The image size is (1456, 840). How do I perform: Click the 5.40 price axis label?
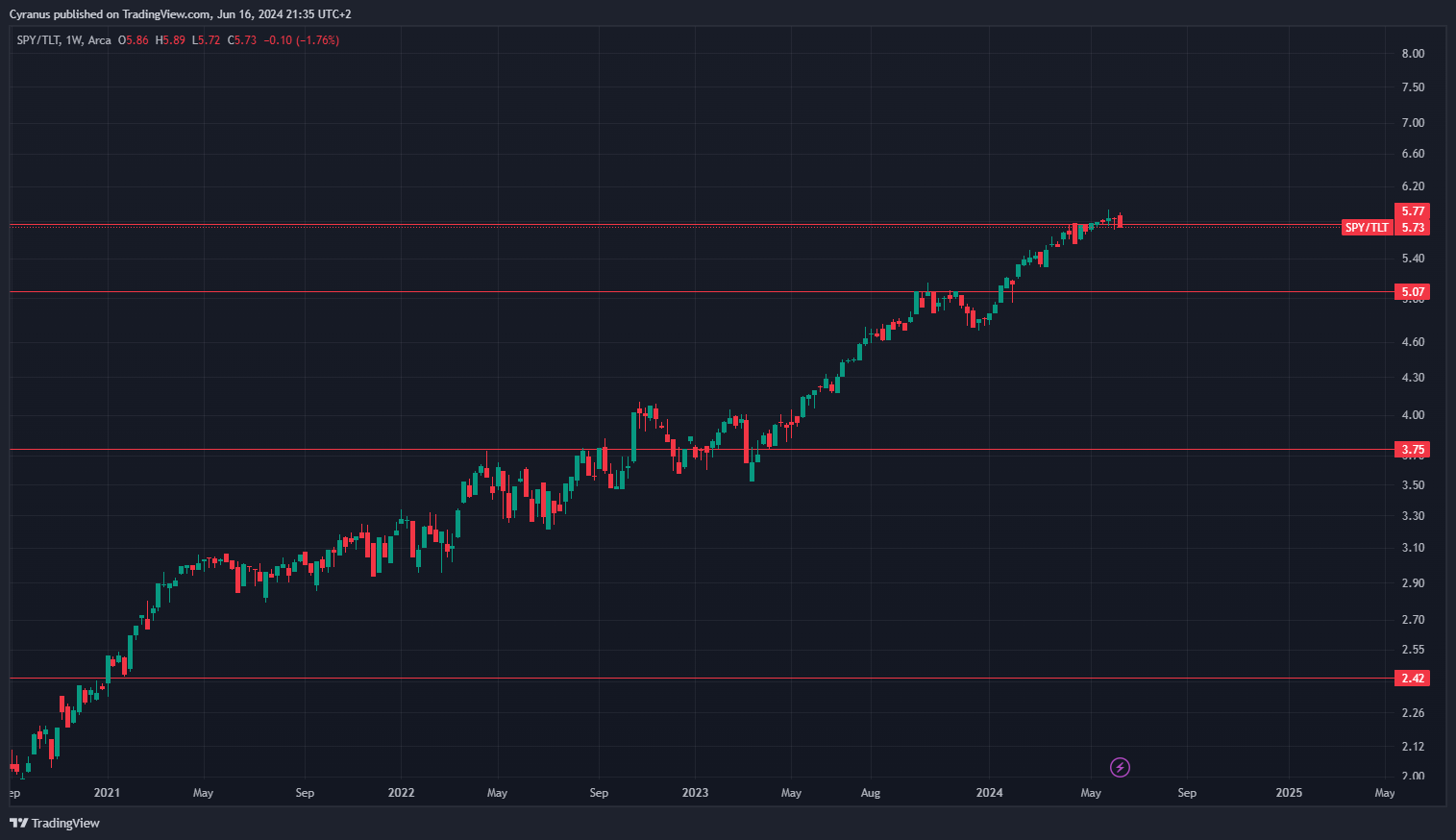[x=1413, y=259]
